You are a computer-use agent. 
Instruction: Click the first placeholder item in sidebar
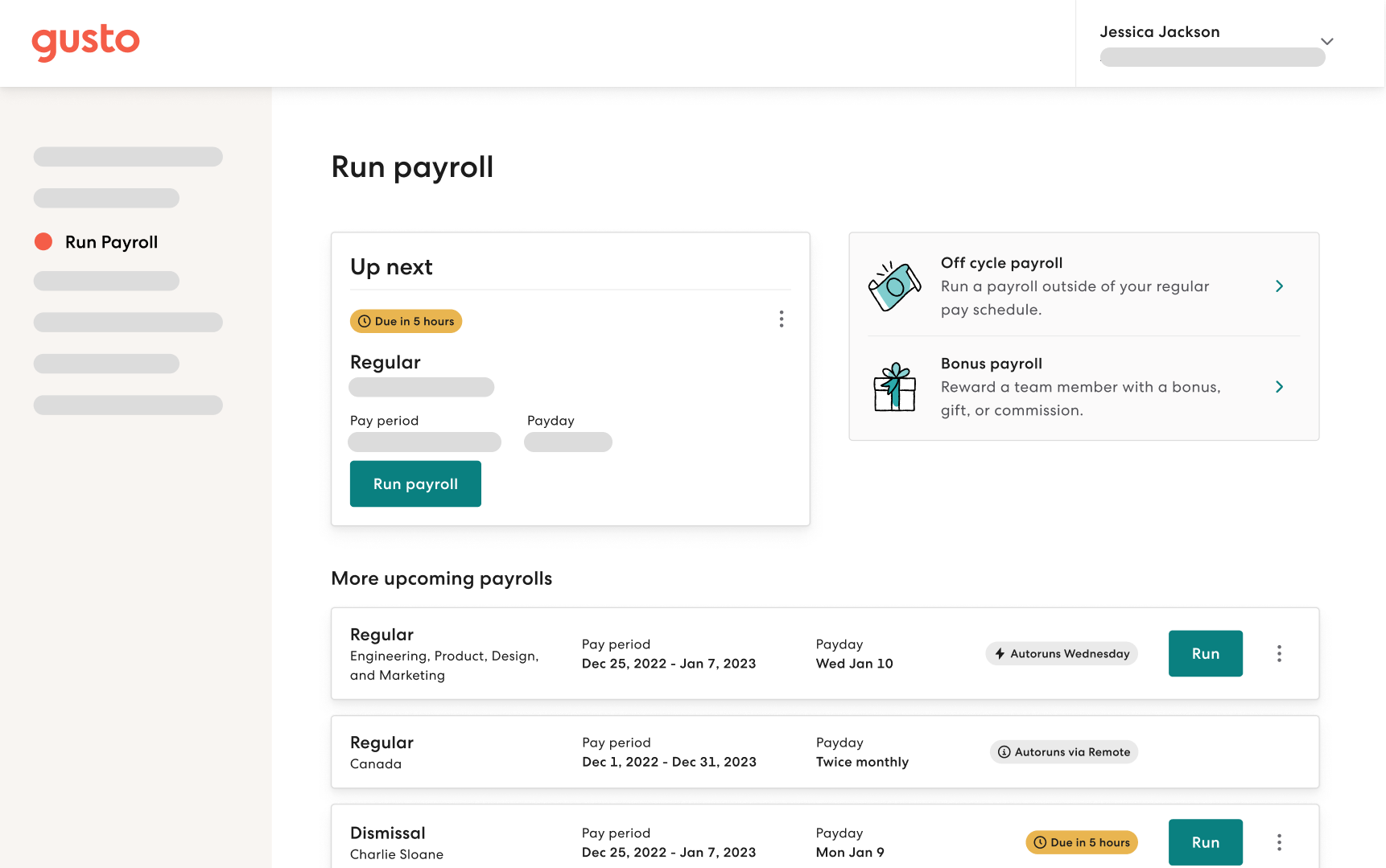tap(128, 157)
